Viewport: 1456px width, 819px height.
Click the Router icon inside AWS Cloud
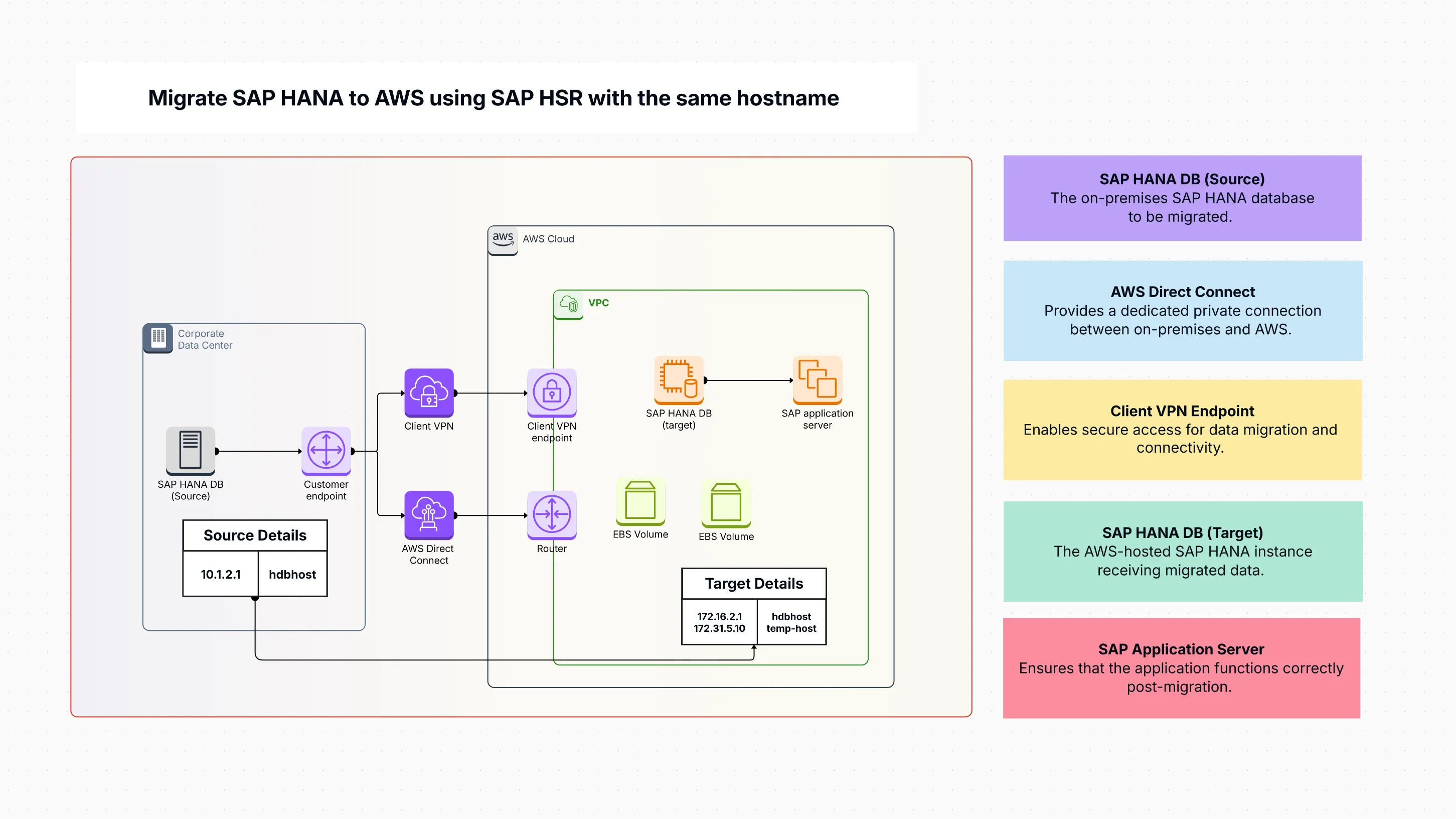pyautogui.click(x=551, y=515)
